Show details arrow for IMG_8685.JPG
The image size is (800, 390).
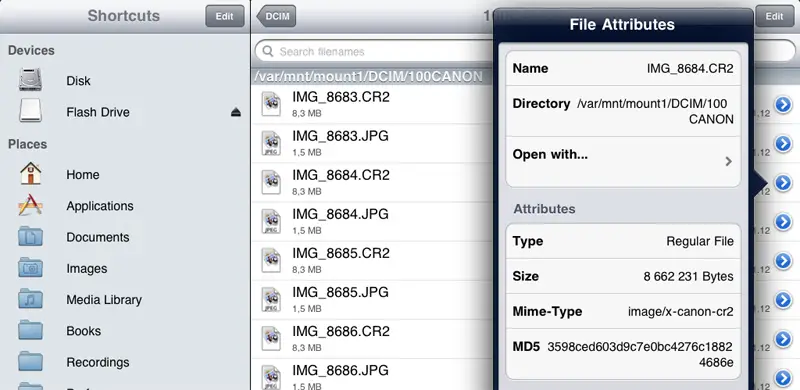pyautogui.click(x=783, y=300)
